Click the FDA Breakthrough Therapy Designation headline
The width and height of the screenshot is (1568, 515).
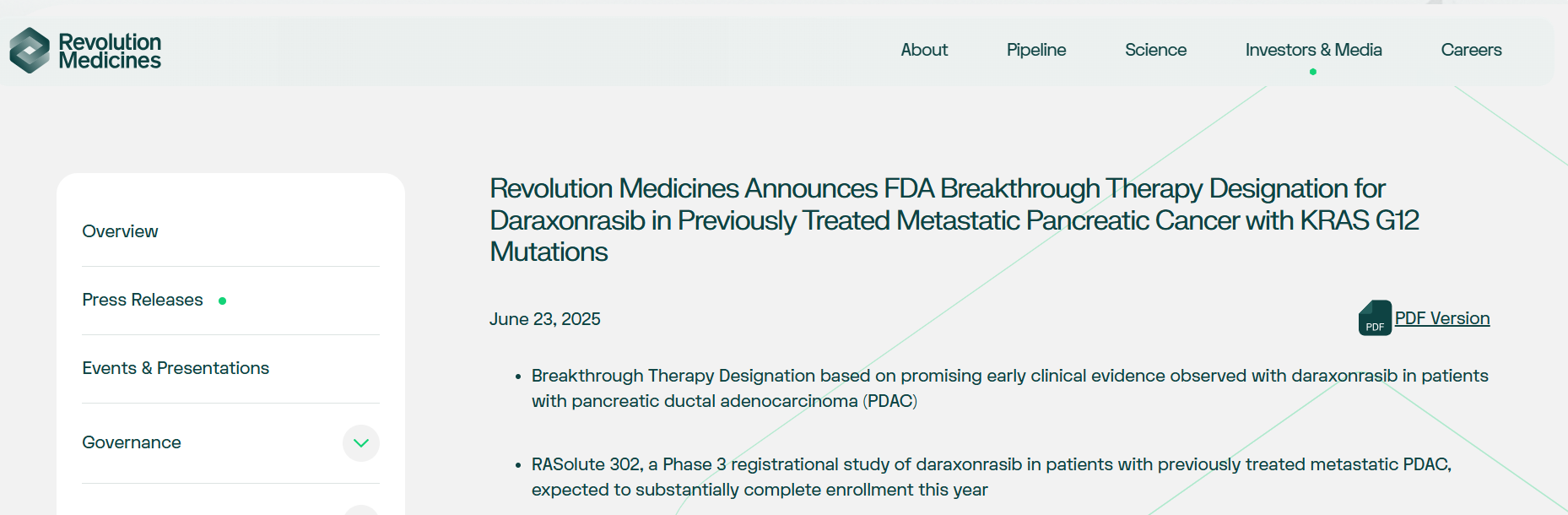pos(954,220)
